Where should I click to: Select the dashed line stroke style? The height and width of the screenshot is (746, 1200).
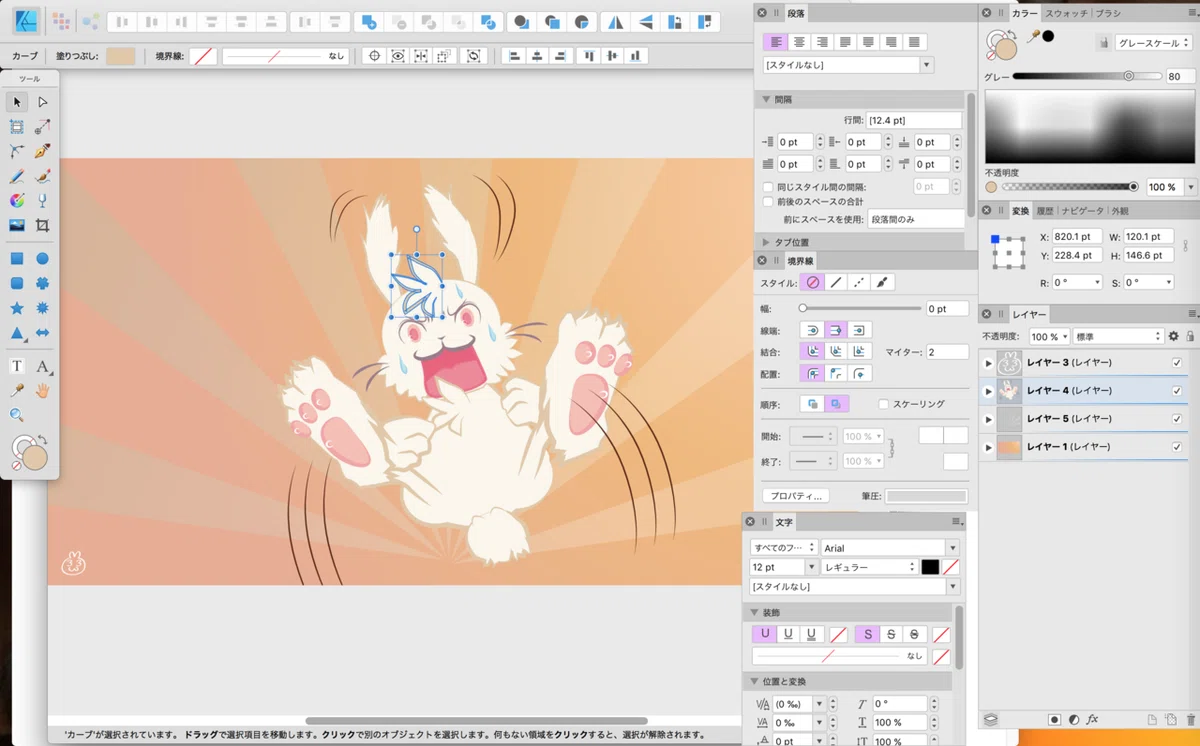859,283
